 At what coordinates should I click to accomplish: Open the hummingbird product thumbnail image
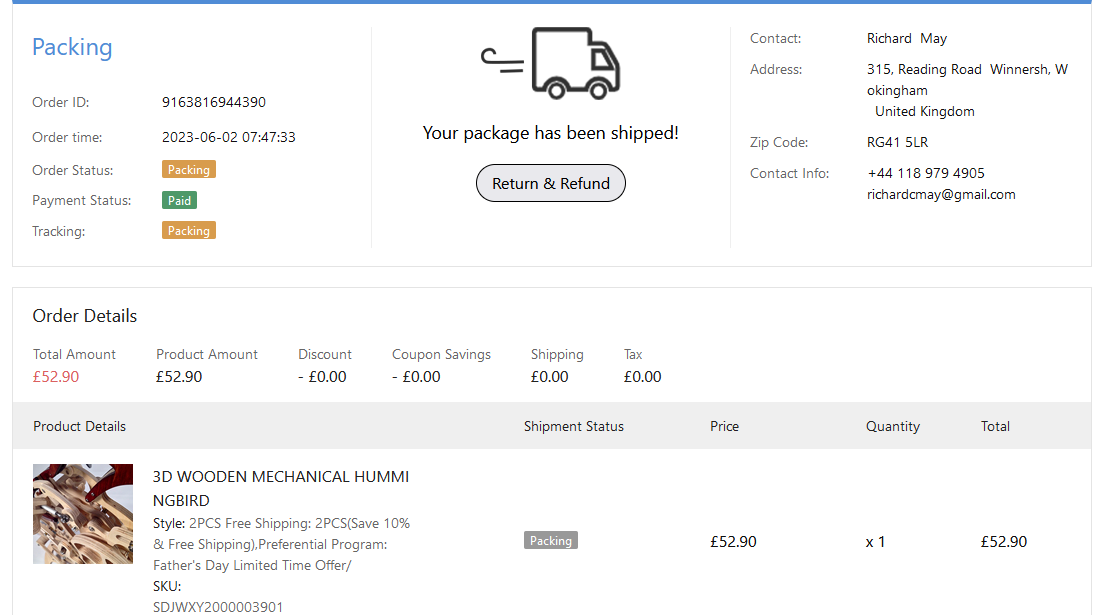83,514
